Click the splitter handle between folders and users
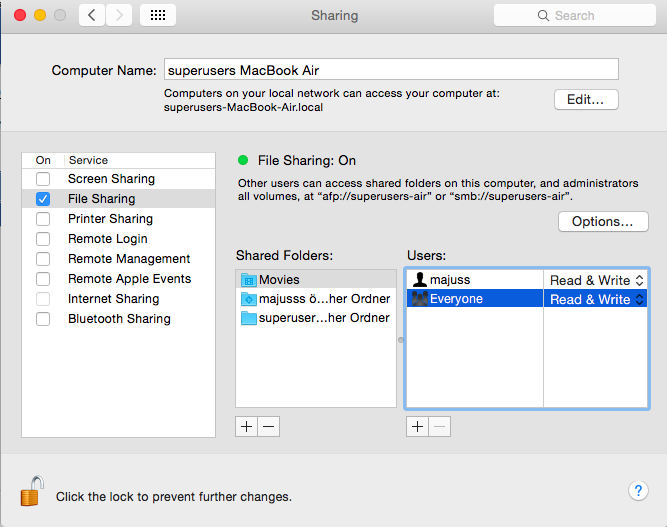Screen dimensions: 667x527 401,340
